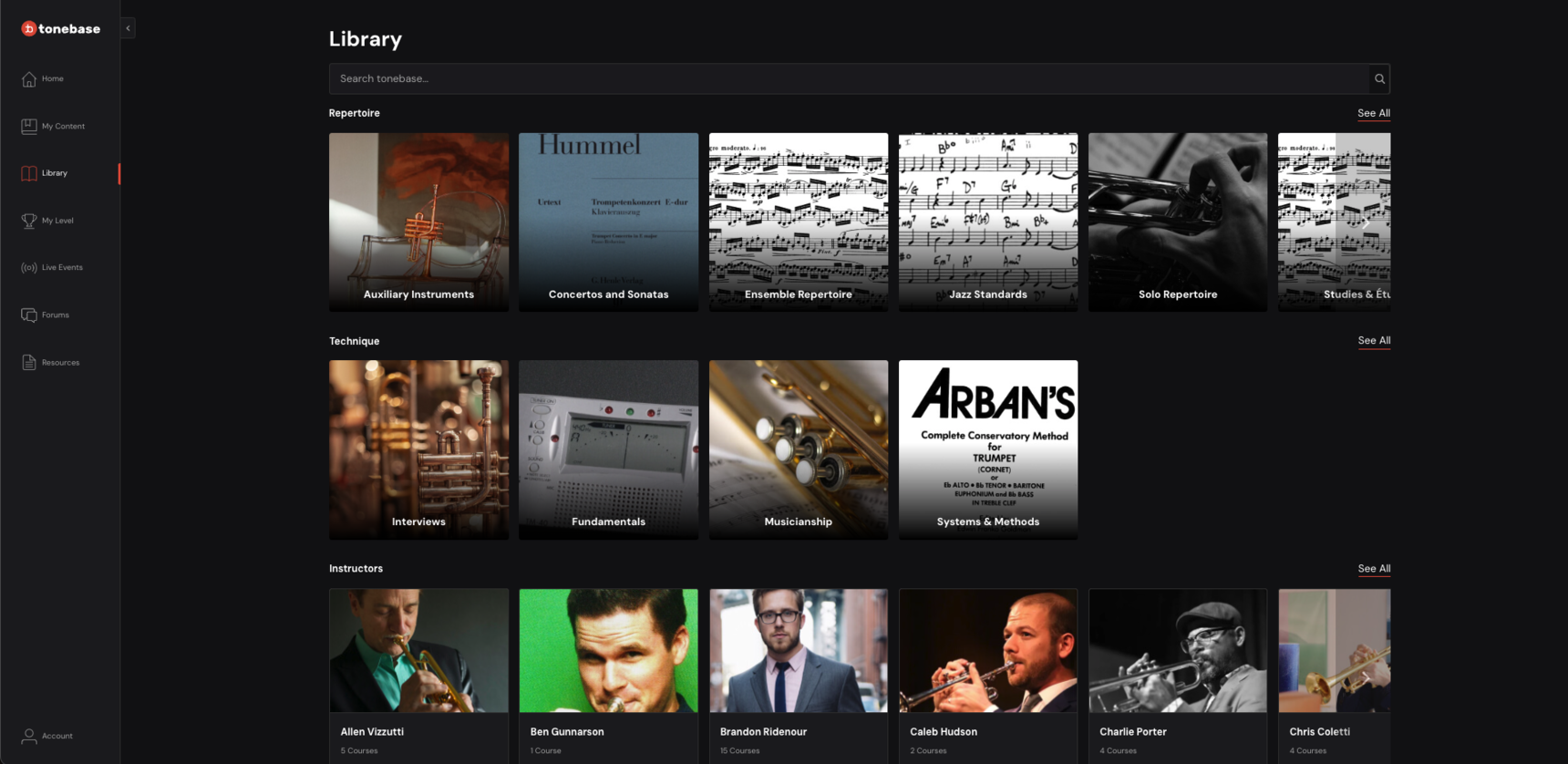Open My Level trophy icon
The width and height of the screenshot is (1568, 764).
pos(29,221)
